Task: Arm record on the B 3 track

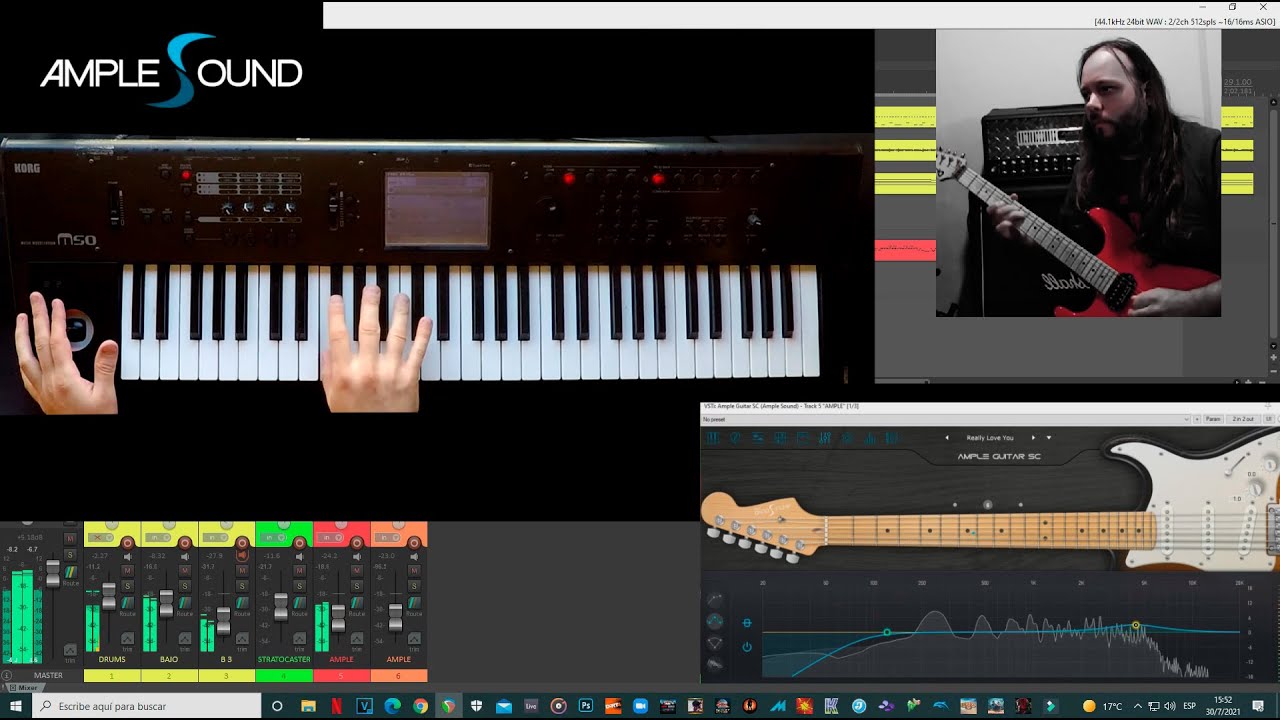Action: 242,543
